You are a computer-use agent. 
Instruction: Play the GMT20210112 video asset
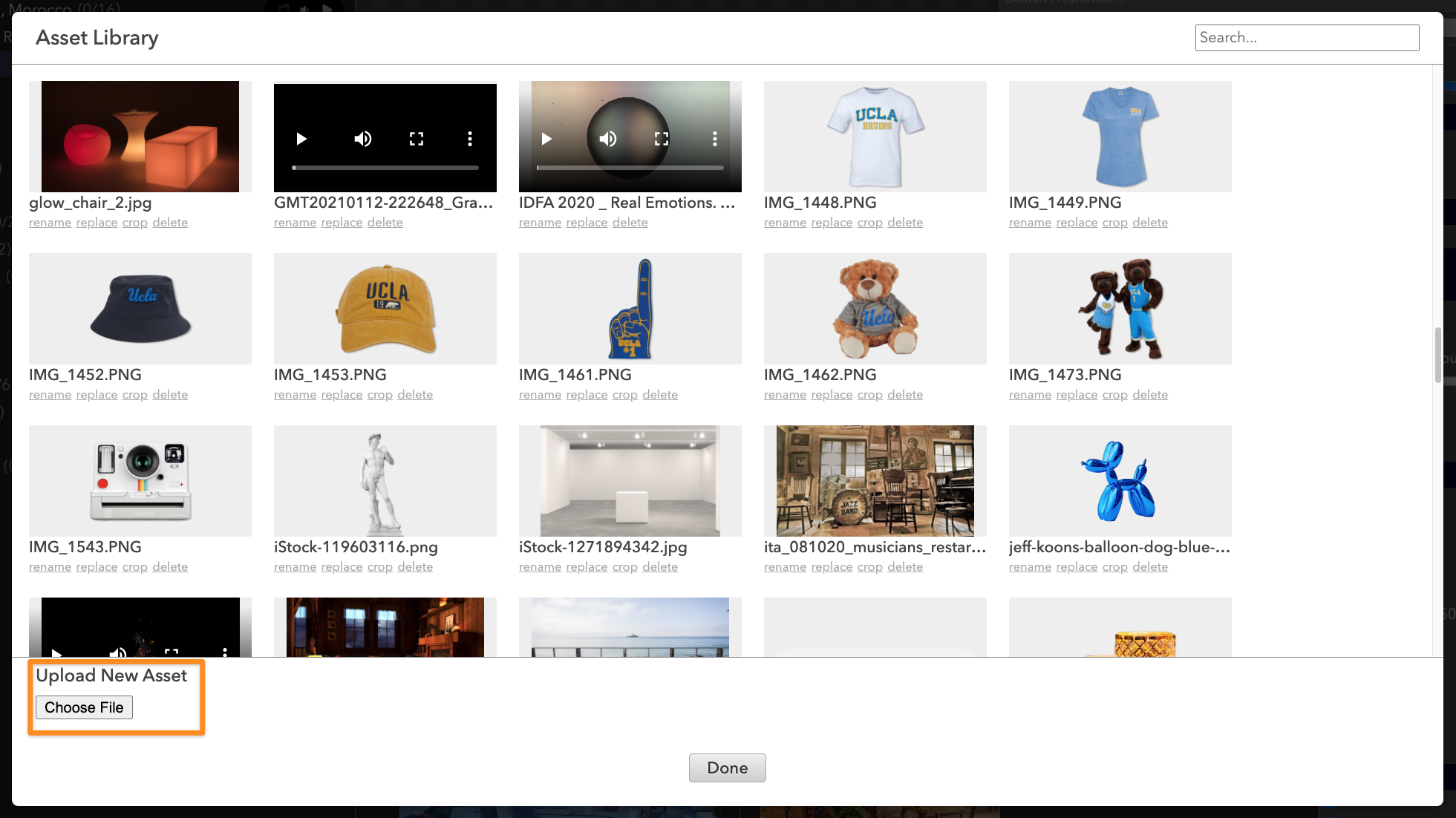tap(301, 139)
